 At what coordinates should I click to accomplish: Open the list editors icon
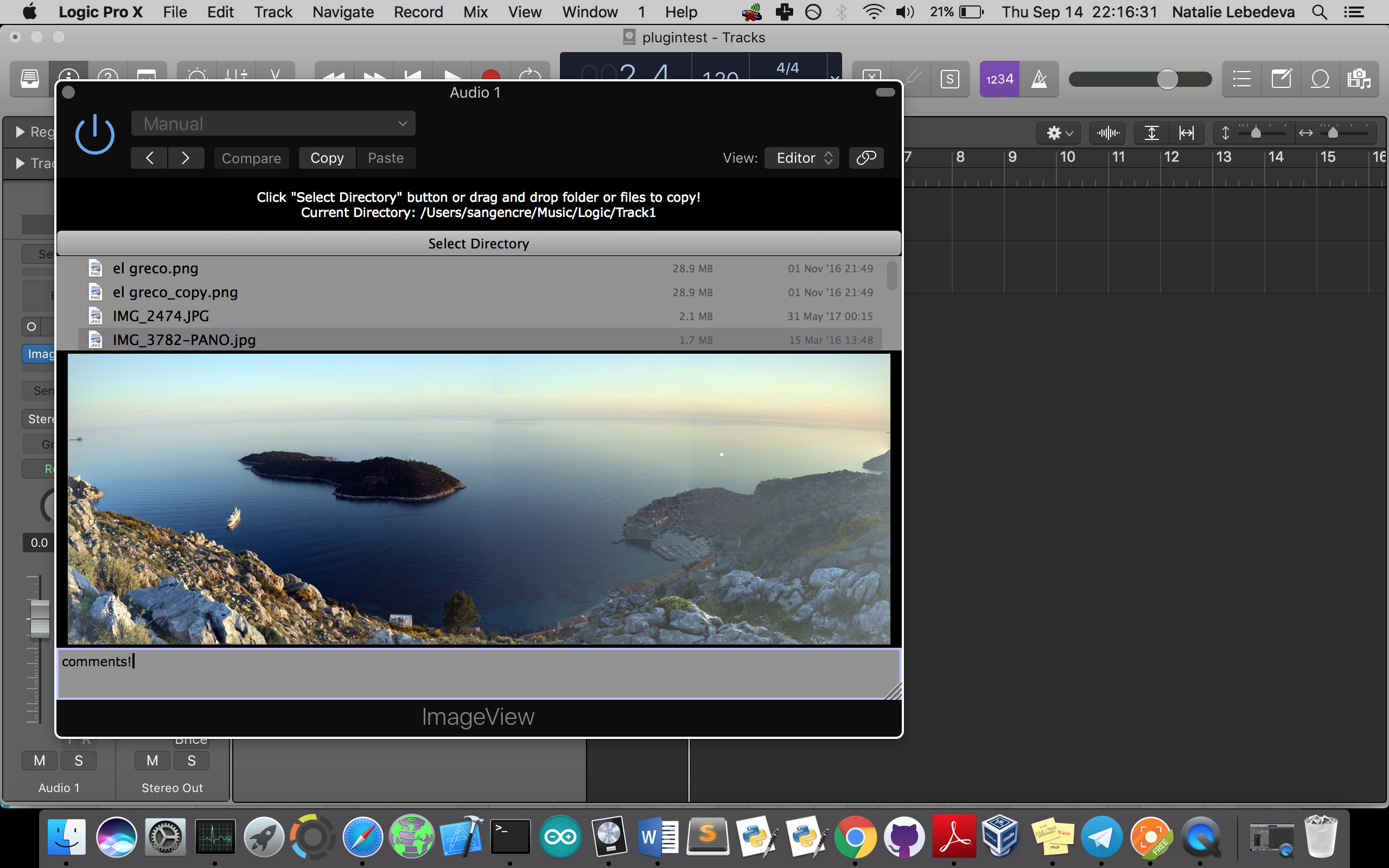(1241, 79)
